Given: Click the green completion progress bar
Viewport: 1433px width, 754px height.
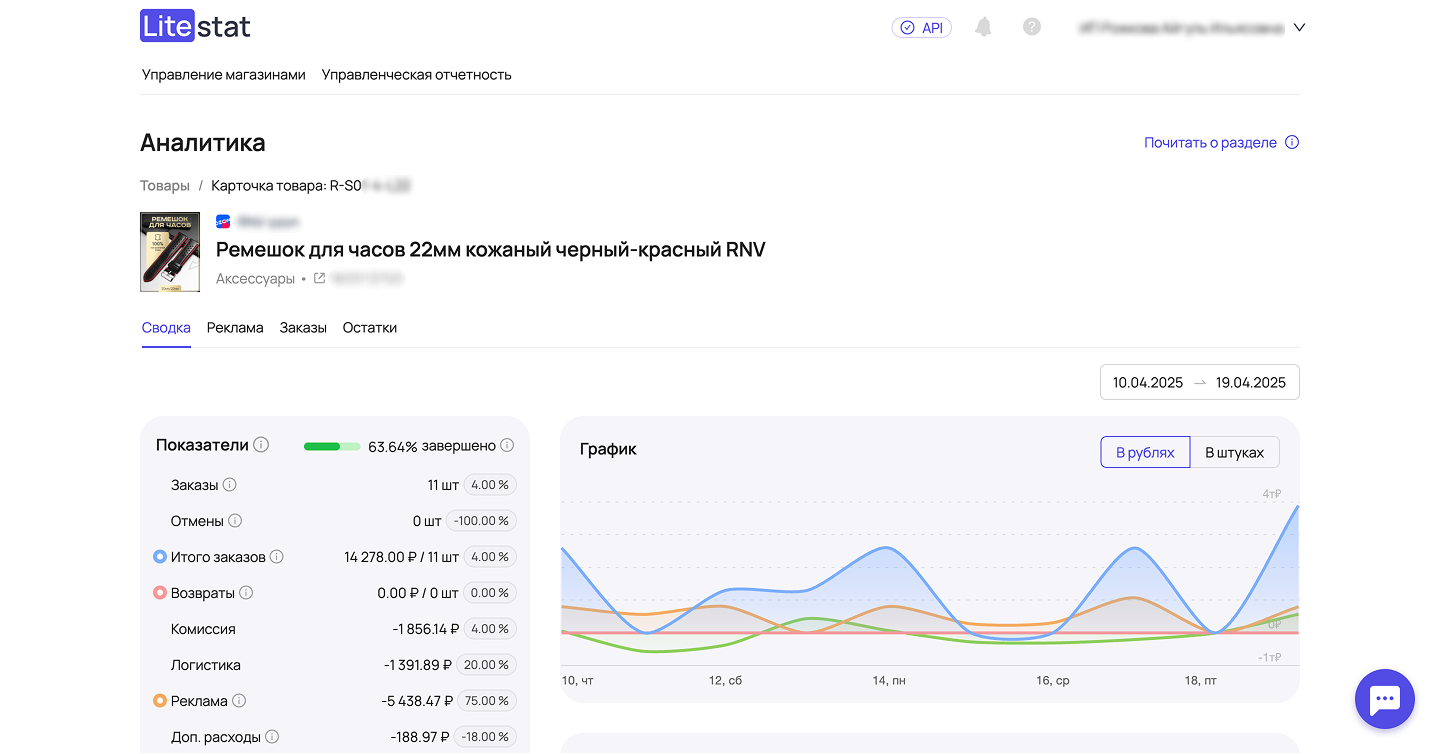Looking at the screenshot, I should [332, 446].
